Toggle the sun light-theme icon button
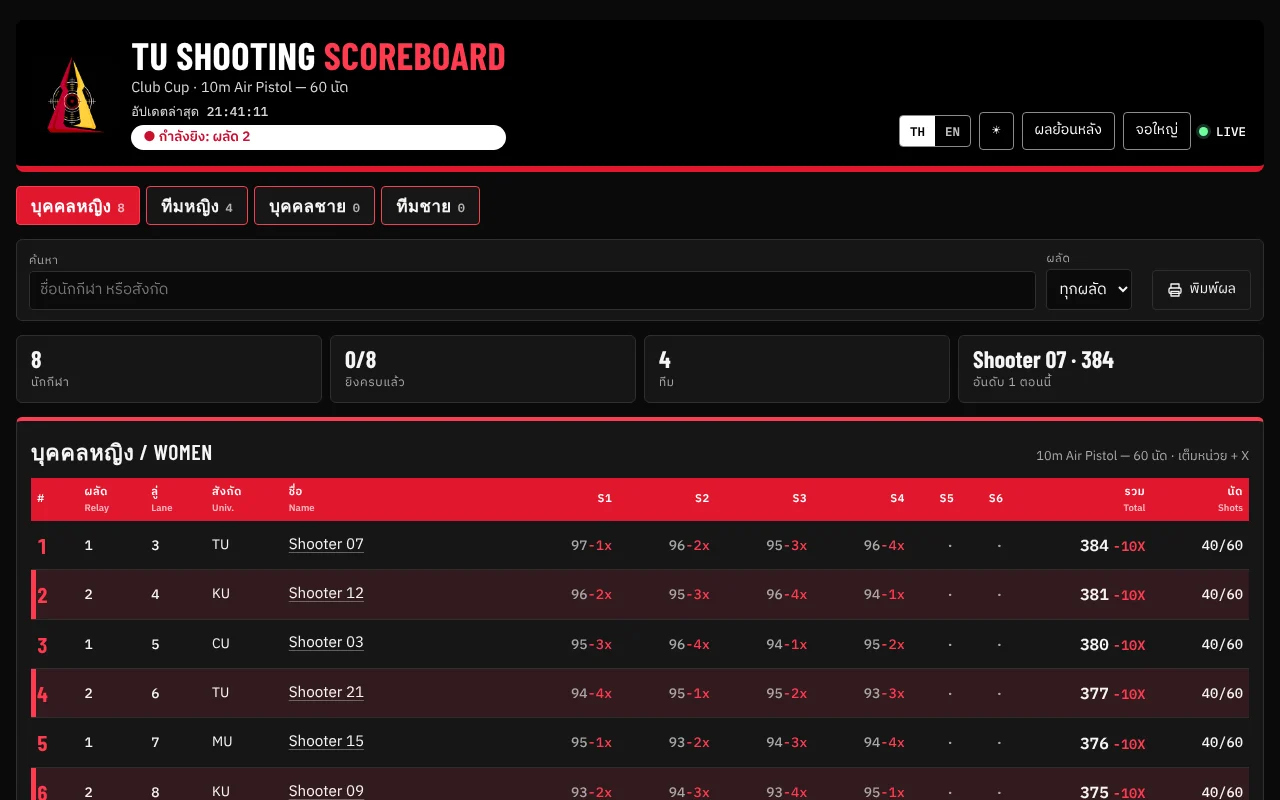The height and width of the screenshot is (800, 1280). point(996,131)
